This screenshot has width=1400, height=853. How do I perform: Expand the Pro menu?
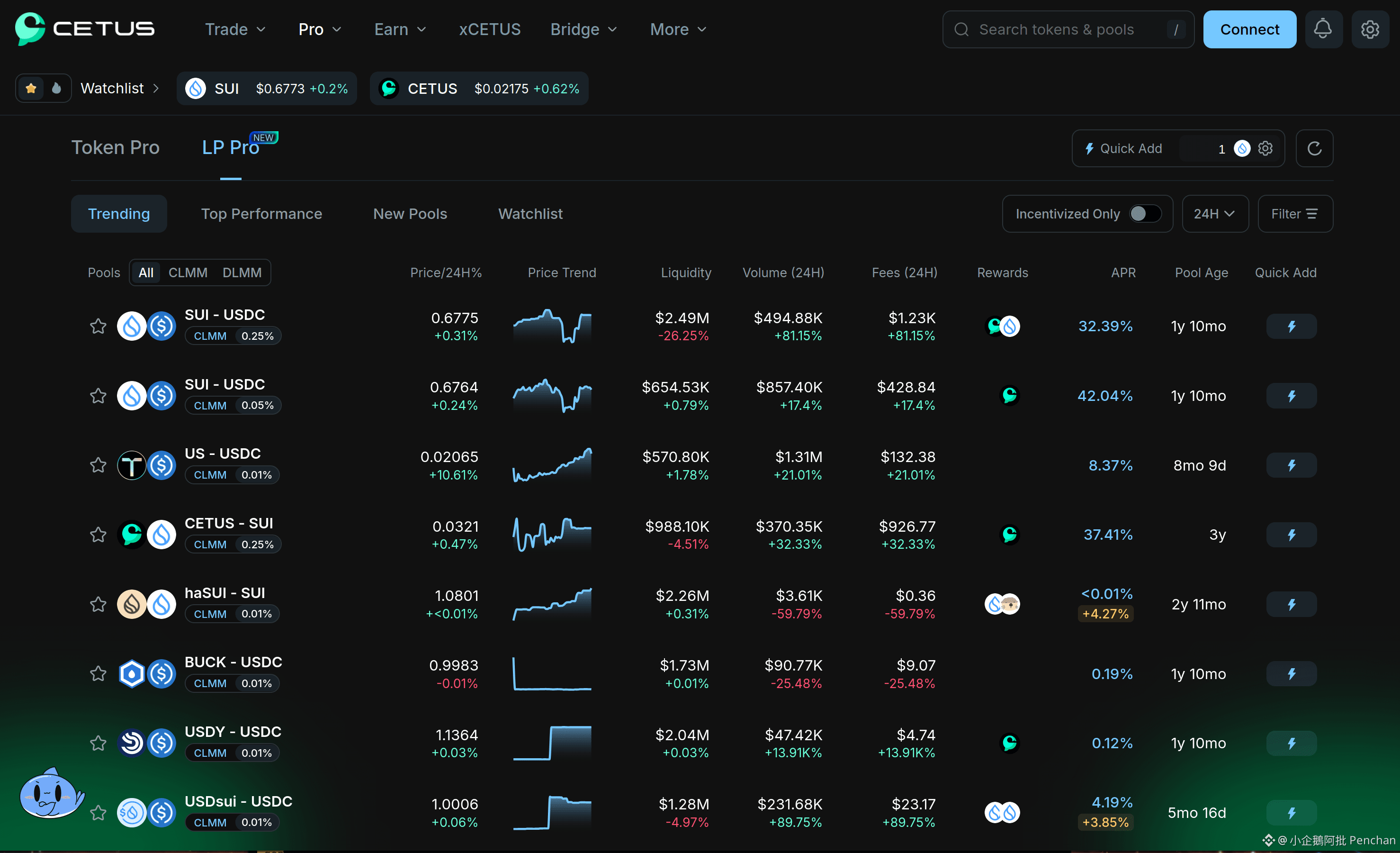[x=320, y=29]
